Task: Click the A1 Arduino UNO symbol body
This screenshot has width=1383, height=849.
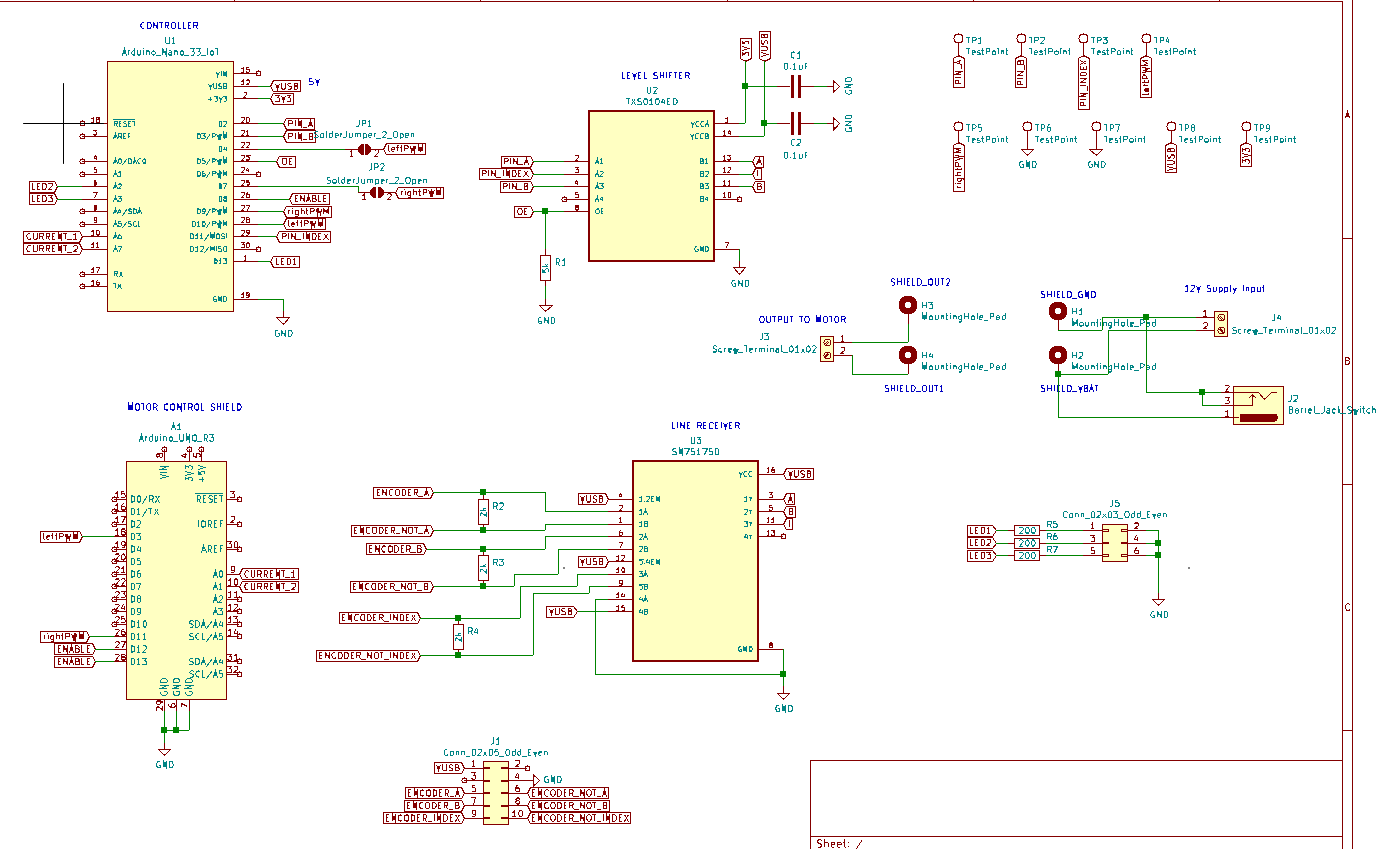Action: (x=176, y=580)
